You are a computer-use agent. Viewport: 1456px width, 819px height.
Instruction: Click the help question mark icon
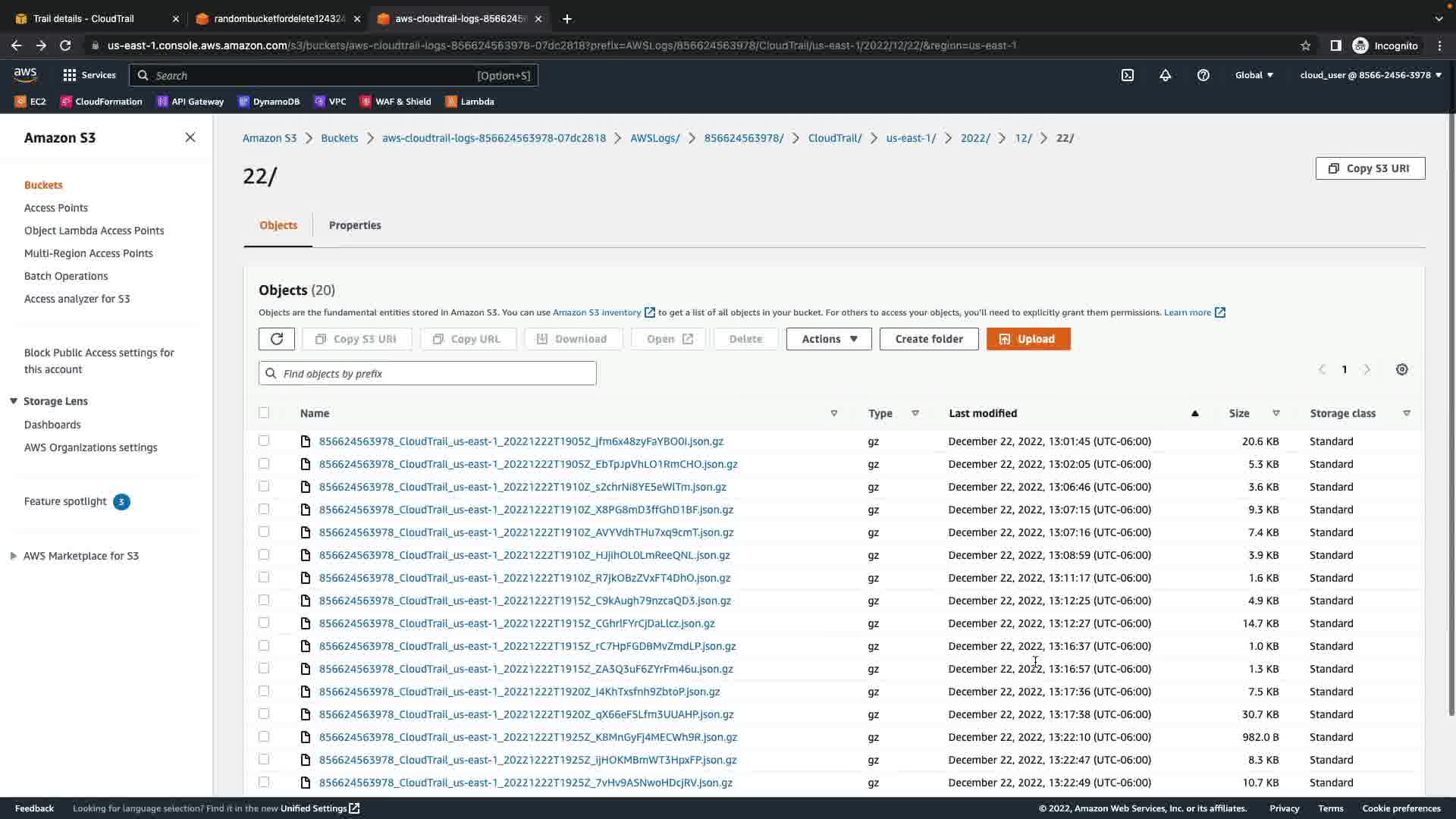click(1203, 75)
